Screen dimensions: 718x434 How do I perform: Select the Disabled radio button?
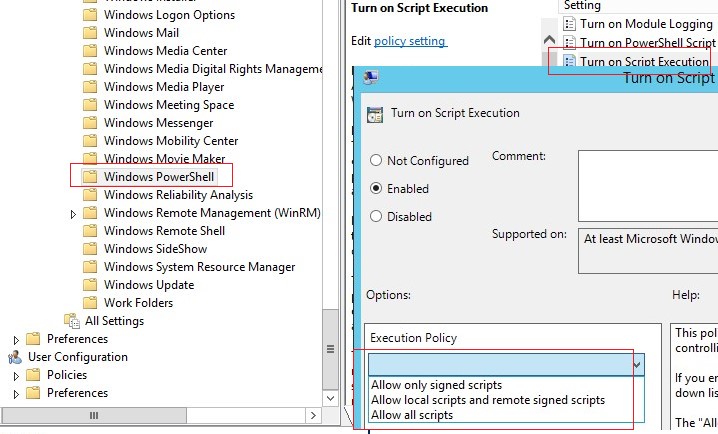tap(376, 216)
